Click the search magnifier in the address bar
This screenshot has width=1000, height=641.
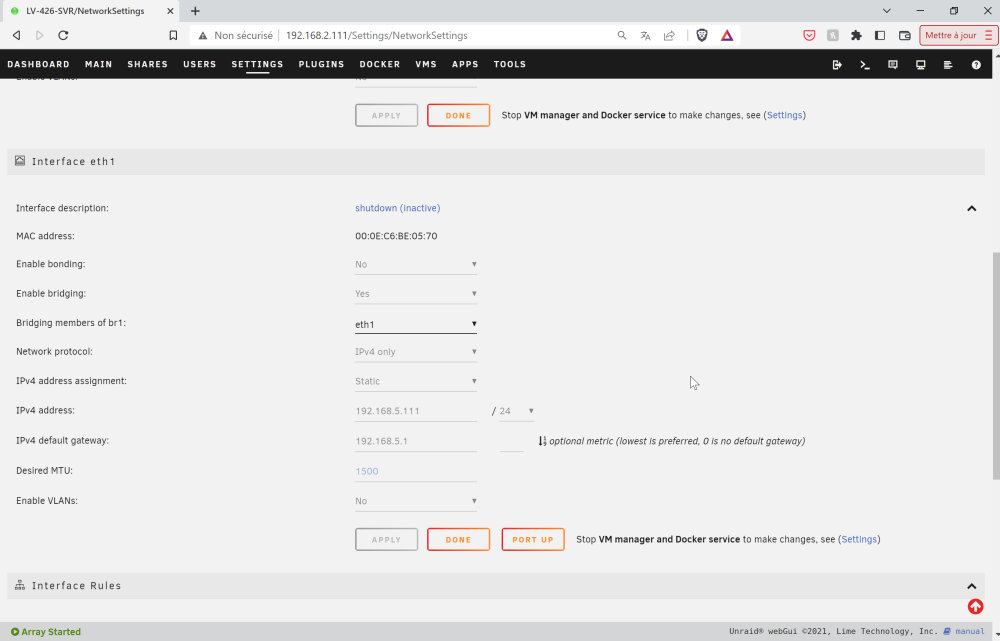[622, 36]
